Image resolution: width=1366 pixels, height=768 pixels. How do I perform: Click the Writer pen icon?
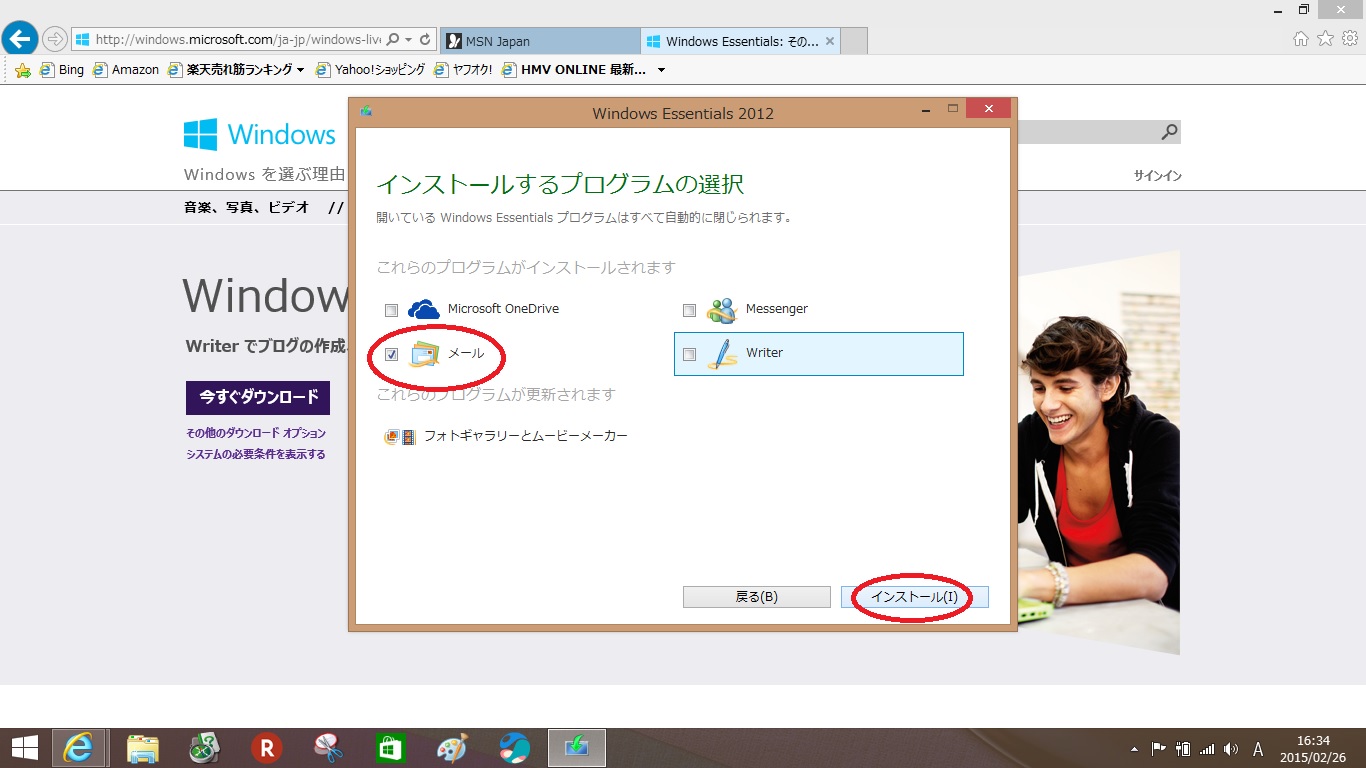pyautogui.click(x=722, y=354)
